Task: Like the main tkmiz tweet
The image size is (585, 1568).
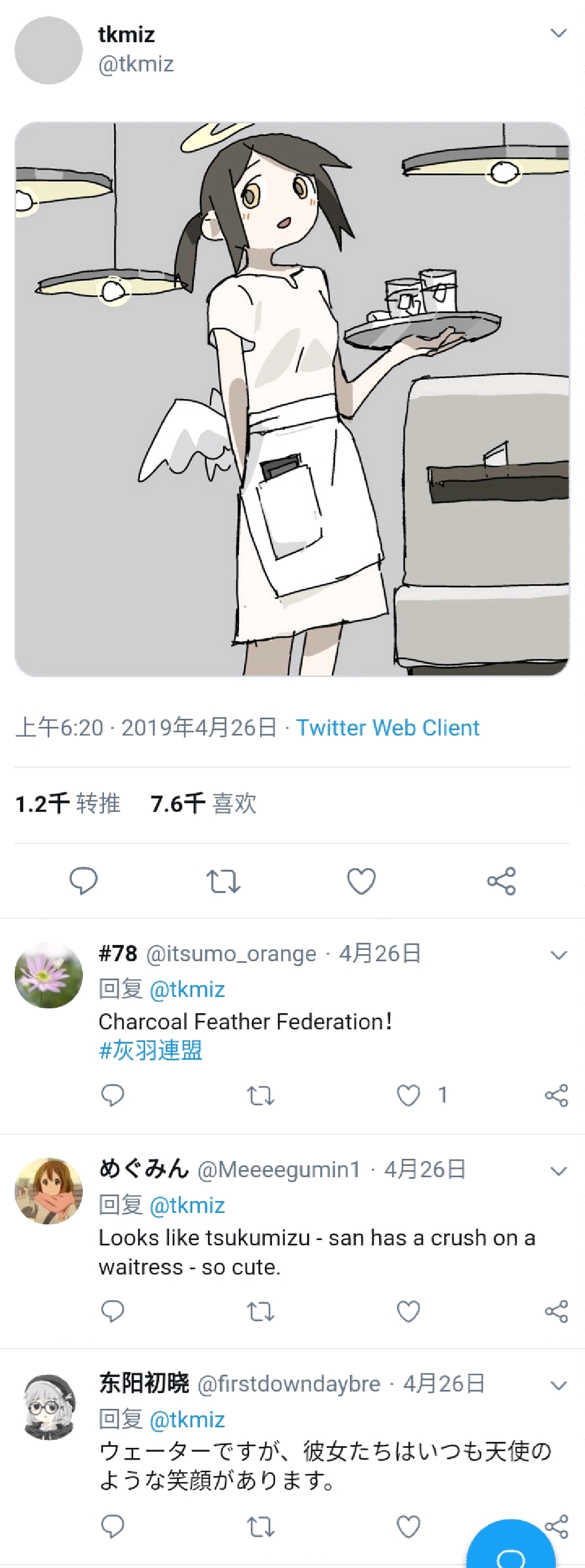Action: 361,881
